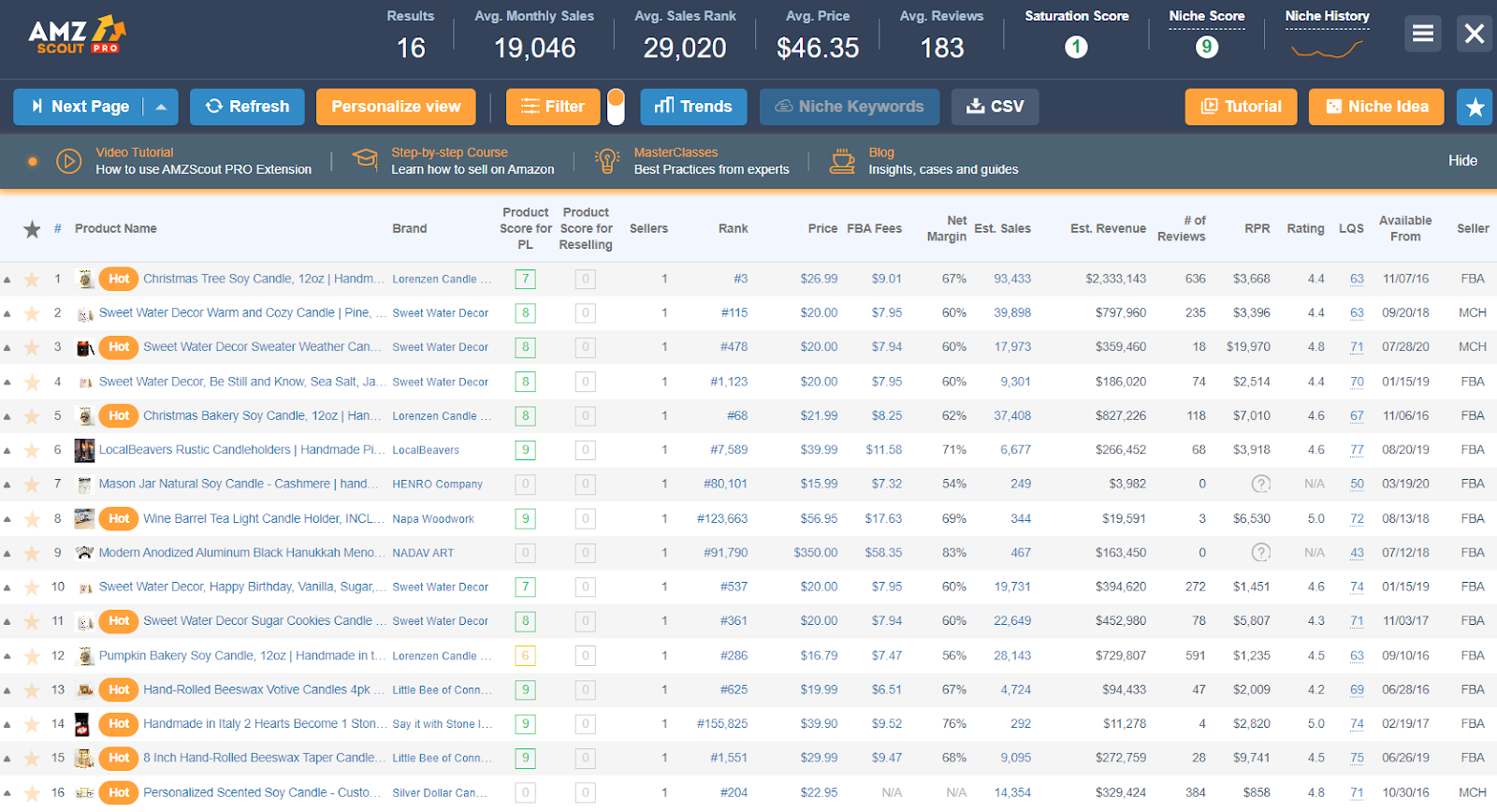
Task: Open LQS value 77 for LocalBeavers row
Action: point(1357,450)
